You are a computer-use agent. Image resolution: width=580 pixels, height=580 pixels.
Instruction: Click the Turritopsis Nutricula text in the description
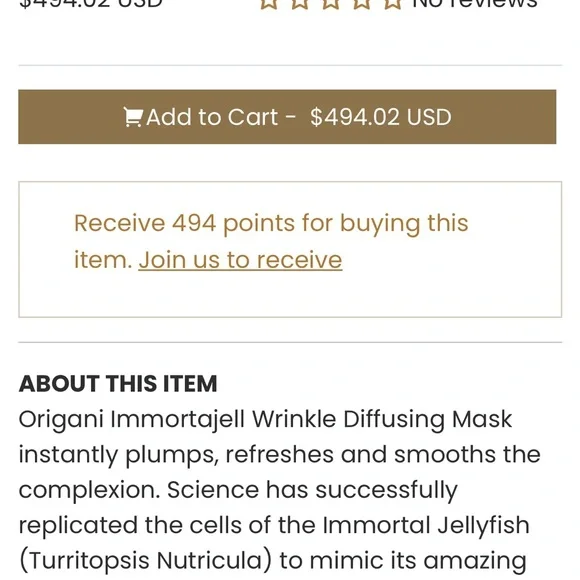[145, 560]
